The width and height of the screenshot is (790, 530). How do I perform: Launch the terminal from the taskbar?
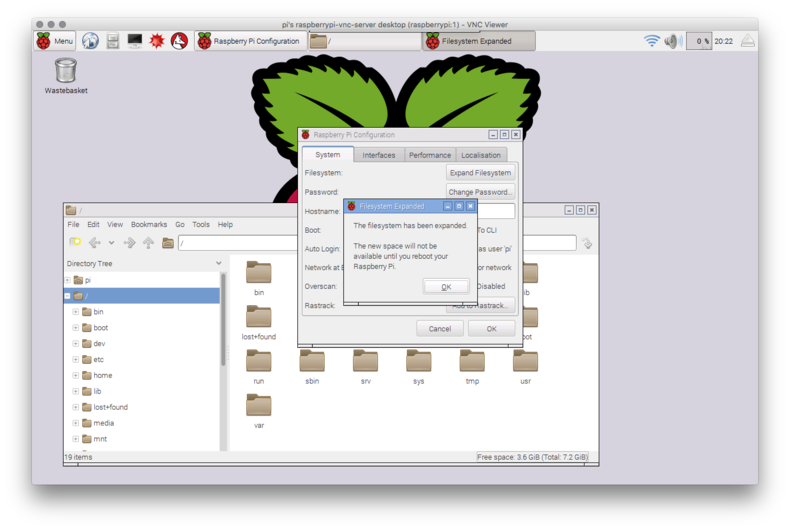coord(135,41)
